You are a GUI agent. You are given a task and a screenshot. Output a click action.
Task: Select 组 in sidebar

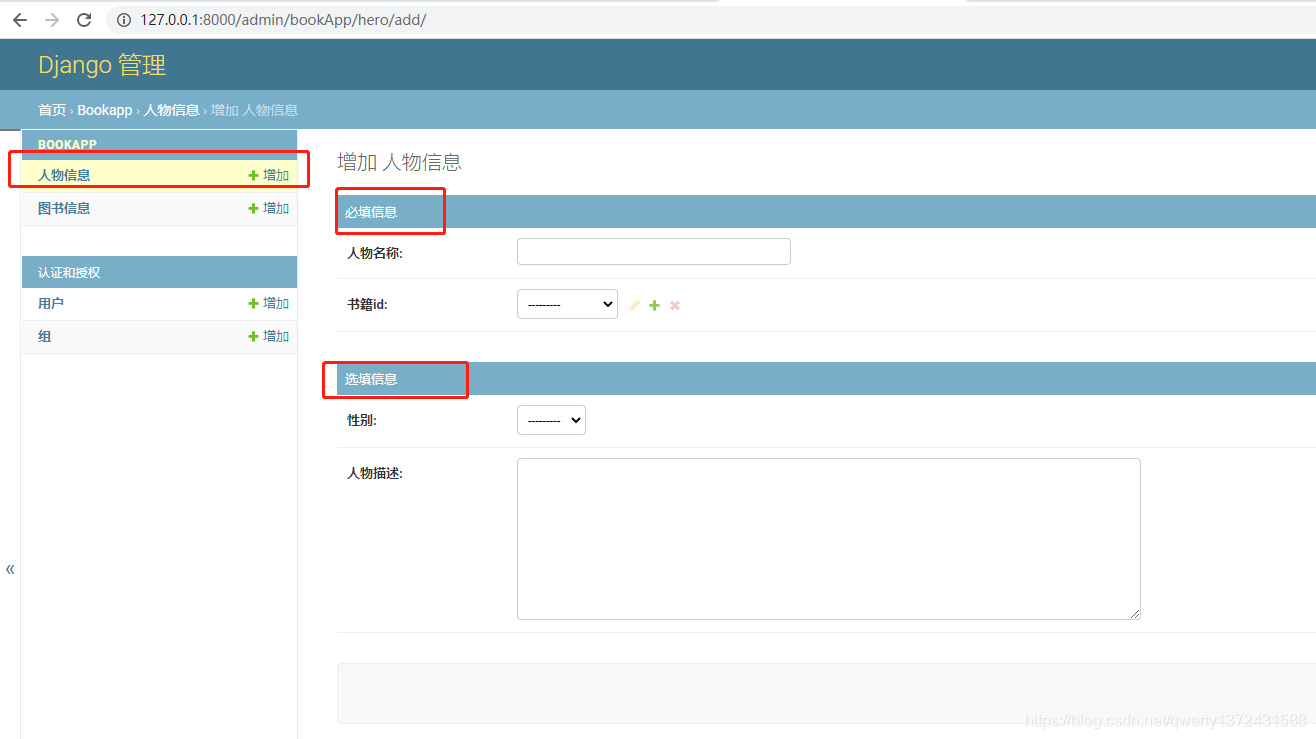coord(45,336)
